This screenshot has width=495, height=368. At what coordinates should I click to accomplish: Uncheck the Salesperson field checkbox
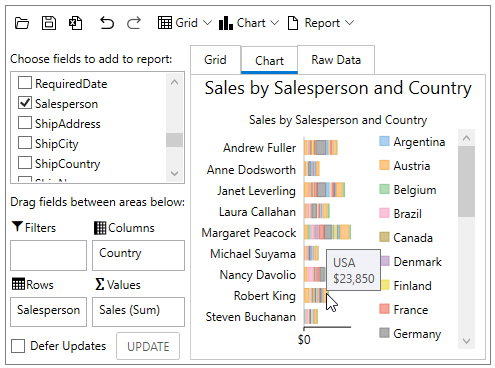25,103
